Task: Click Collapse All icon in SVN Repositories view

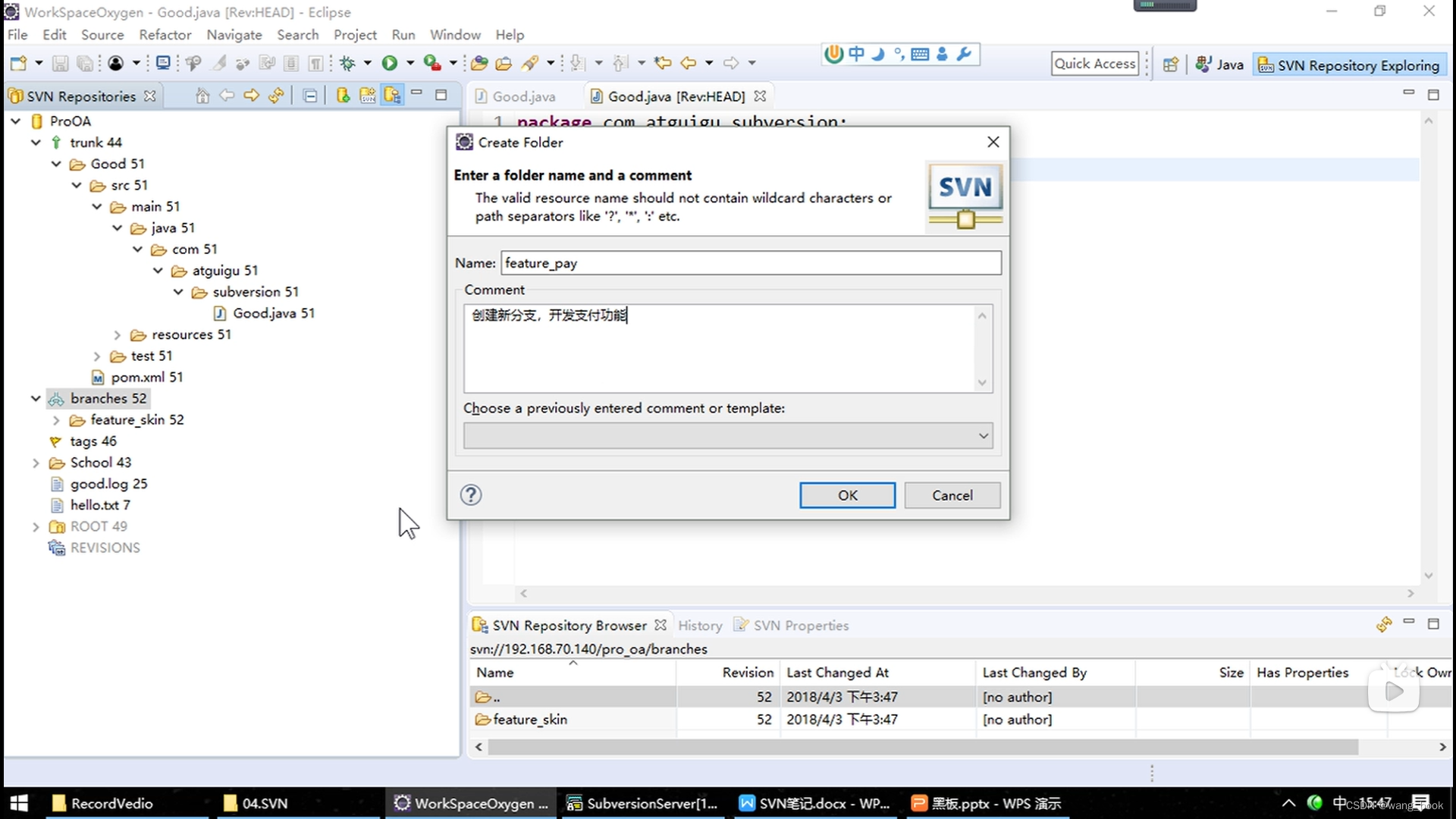Action: (309, 96)
